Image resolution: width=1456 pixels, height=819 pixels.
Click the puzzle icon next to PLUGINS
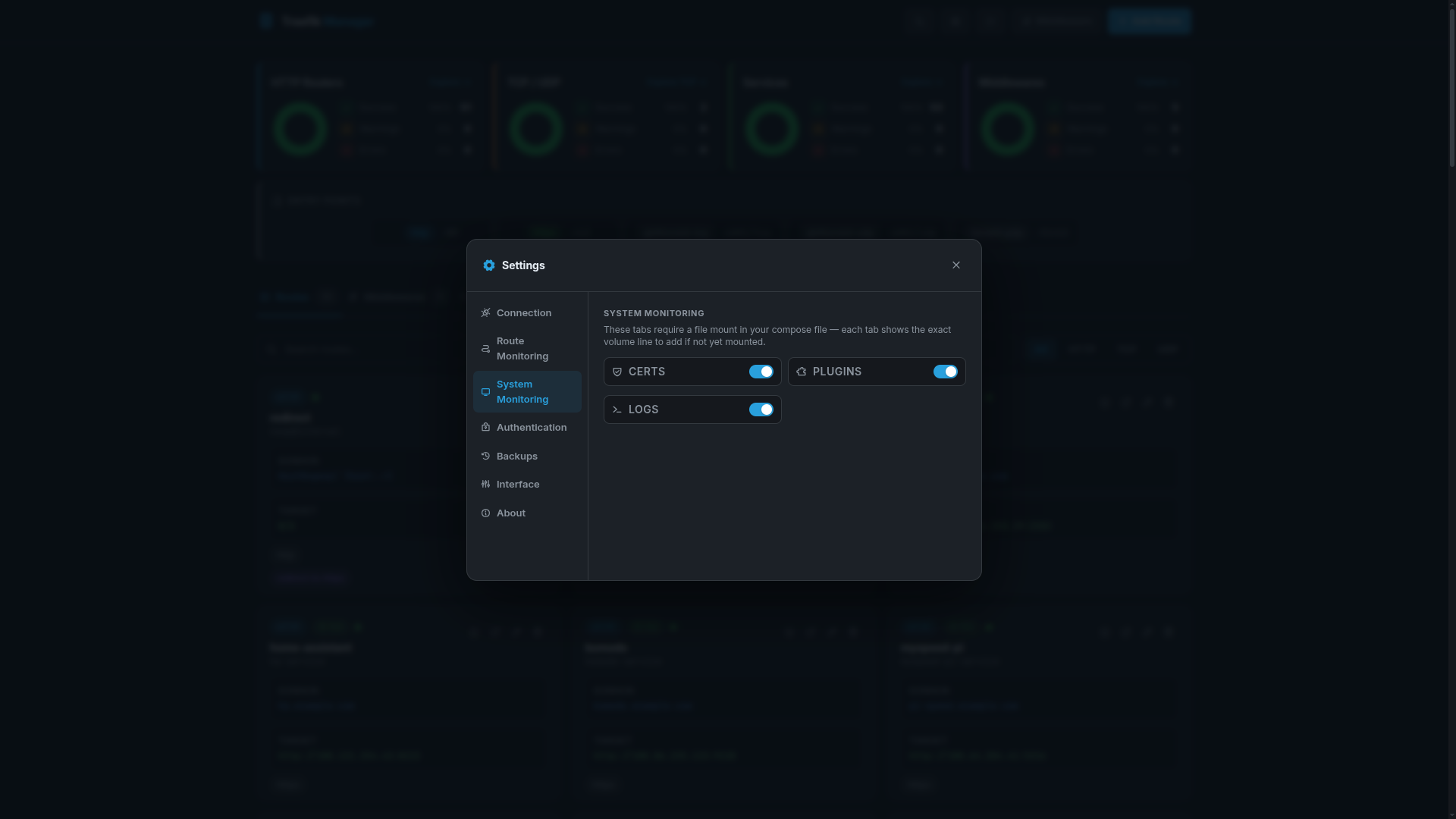(x=802, y=372)
